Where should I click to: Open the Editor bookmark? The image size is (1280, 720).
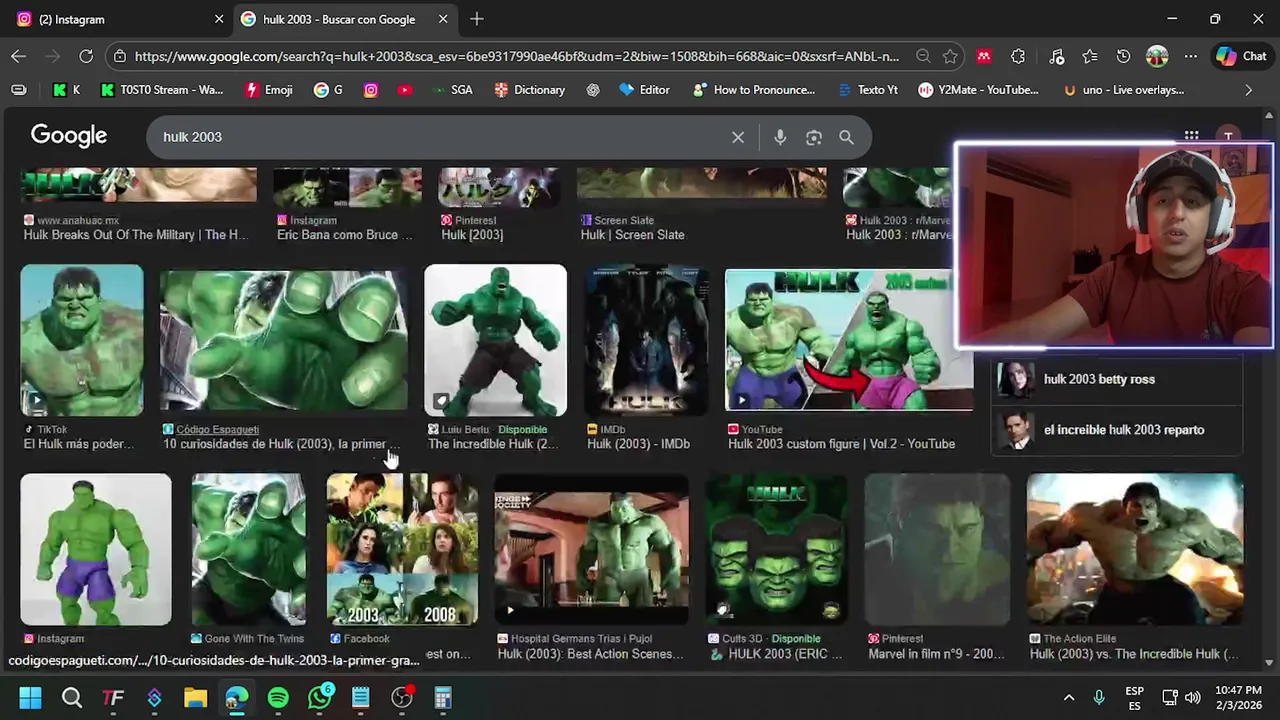(645, 90)
